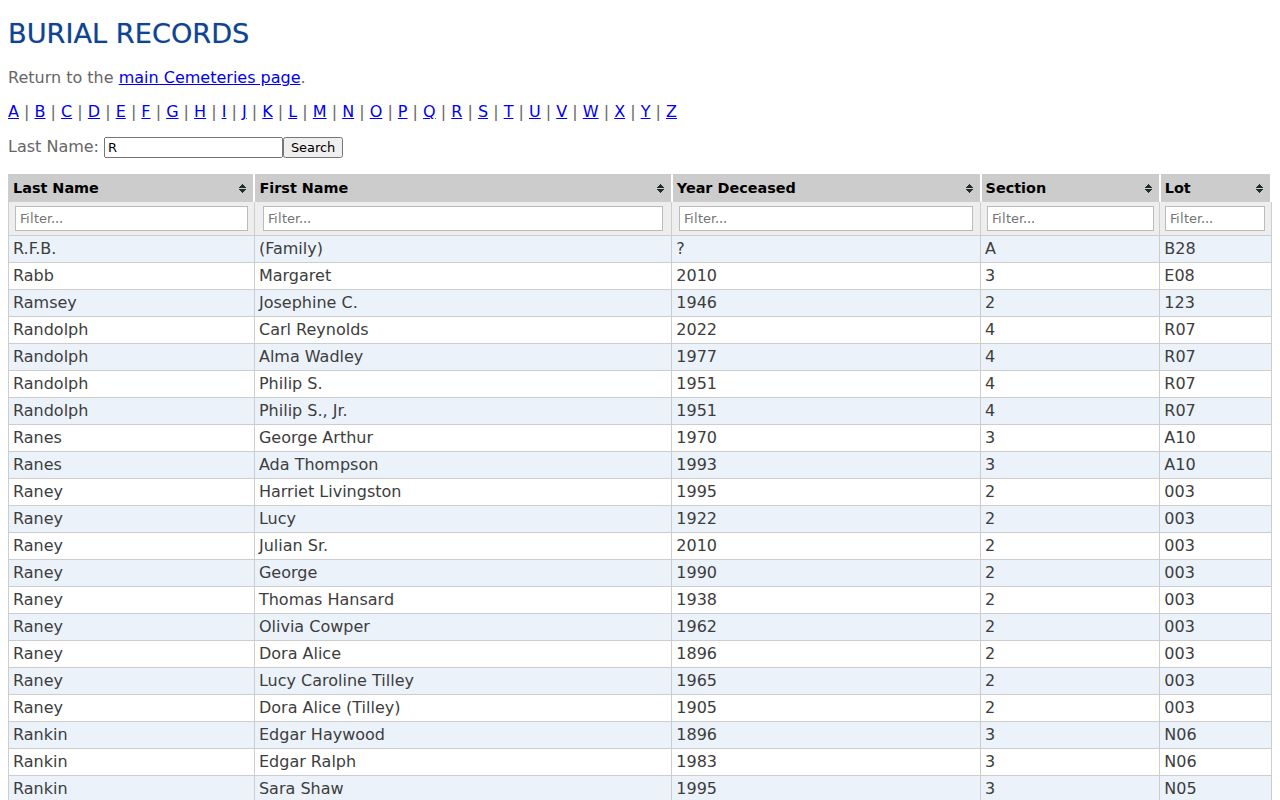Click the Section column filter box
Image resolution: width=1280 pixels, height=800 pixels.
point(1070,218)
